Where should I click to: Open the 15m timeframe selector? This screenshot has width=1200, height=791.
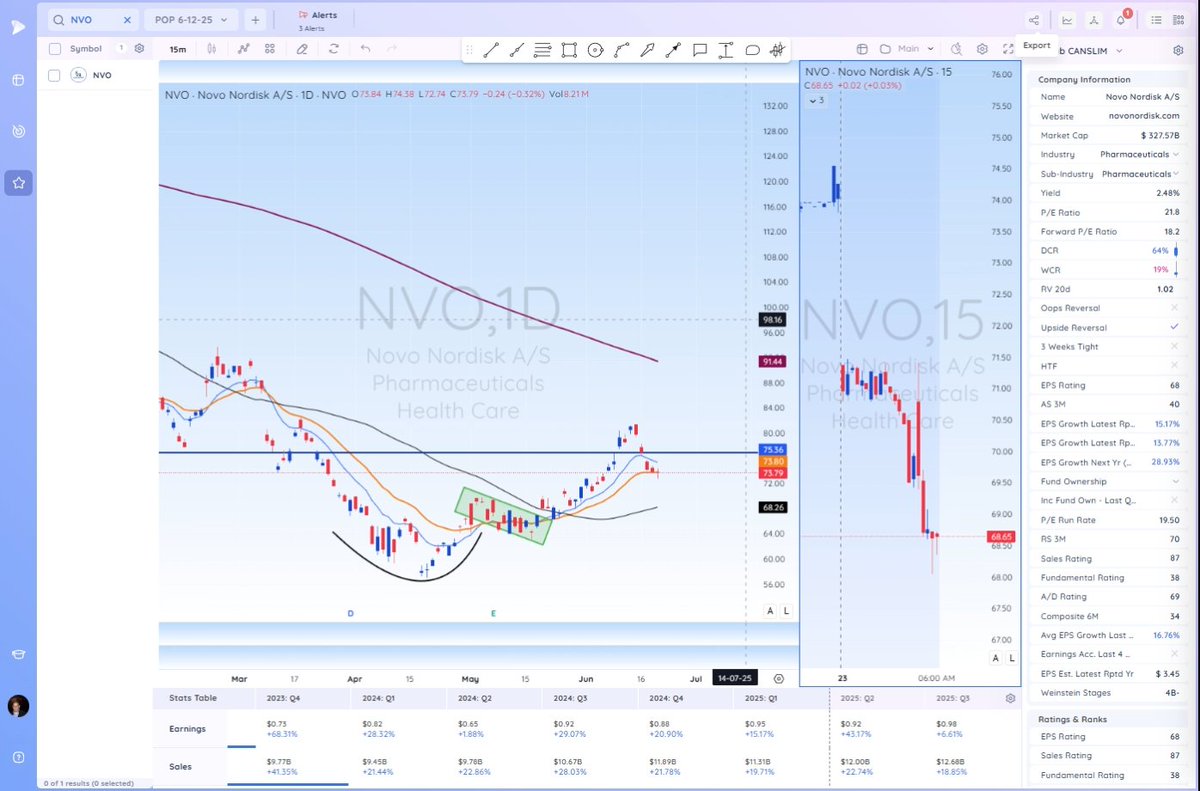(x=177, y=48)
